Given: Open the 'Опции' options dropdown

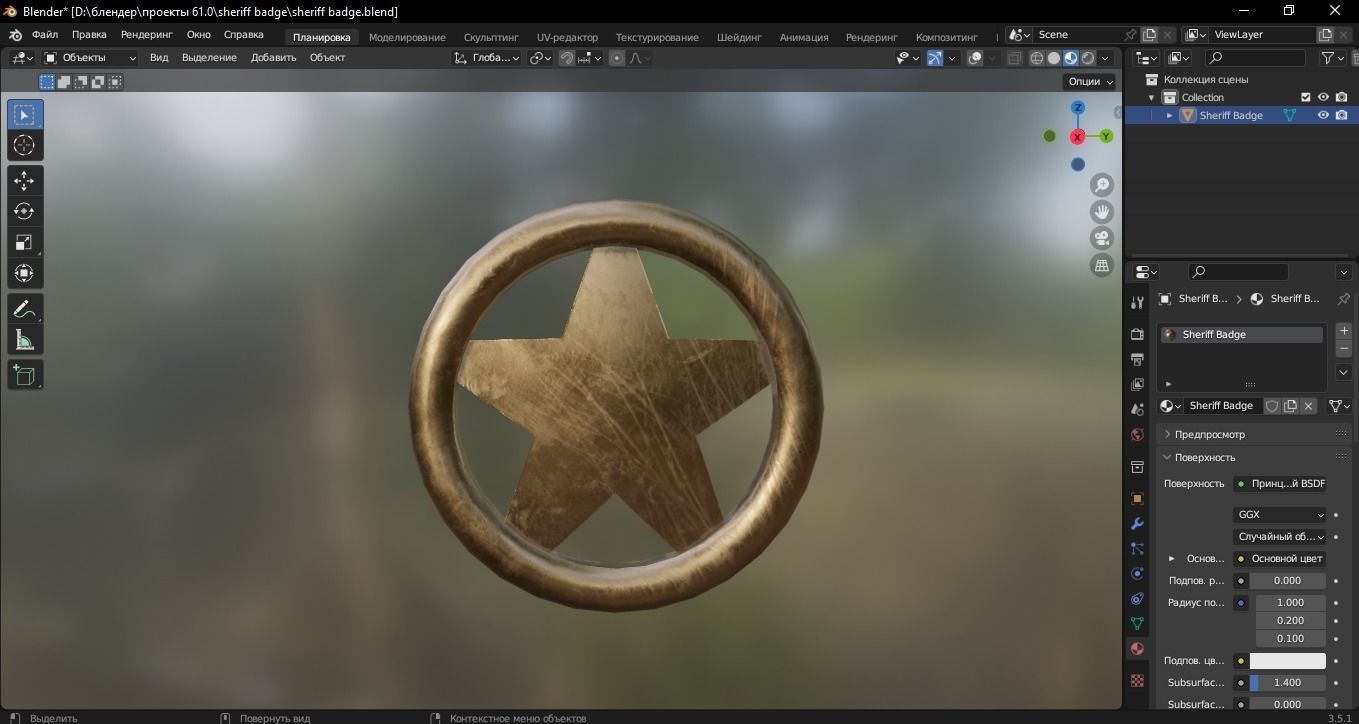Looking at the screenshot, I should (1090, 82).
